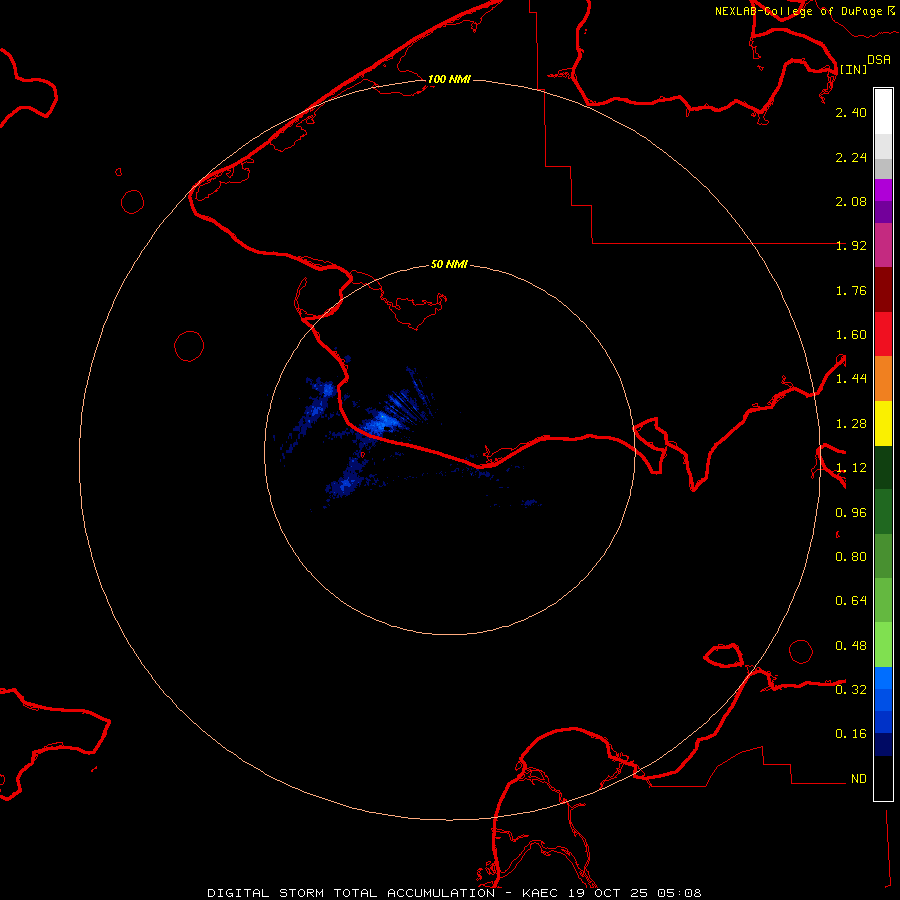Click the [IN] units label
Image resolution: width=900 pixels, height=900 pixels.
(x=853, y=69)
